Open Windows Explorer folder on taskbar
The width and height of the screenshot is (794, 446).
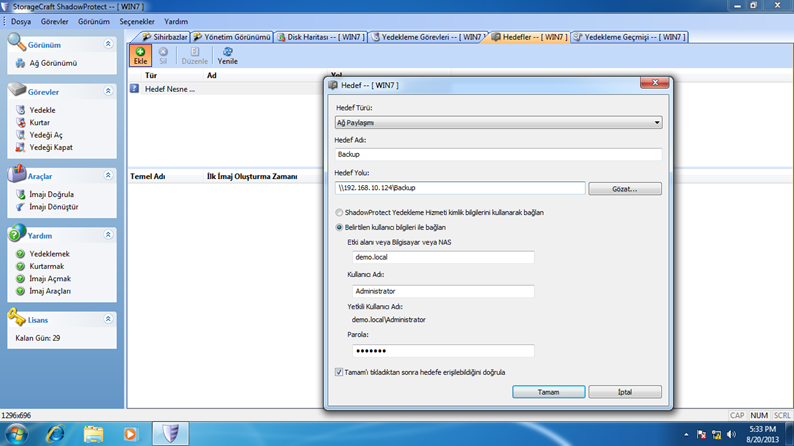[93, 434]
